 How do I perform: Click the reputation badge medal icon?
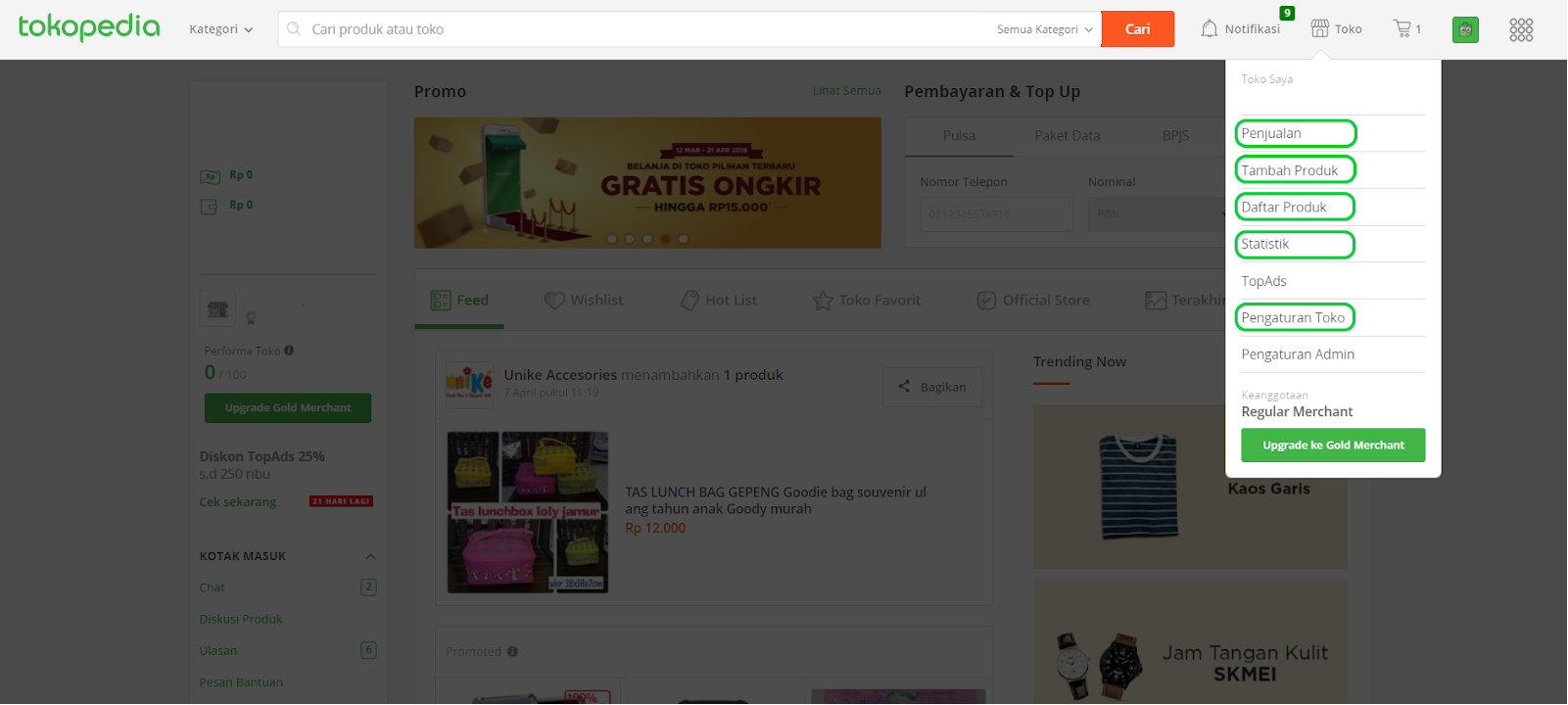point(251,317)
